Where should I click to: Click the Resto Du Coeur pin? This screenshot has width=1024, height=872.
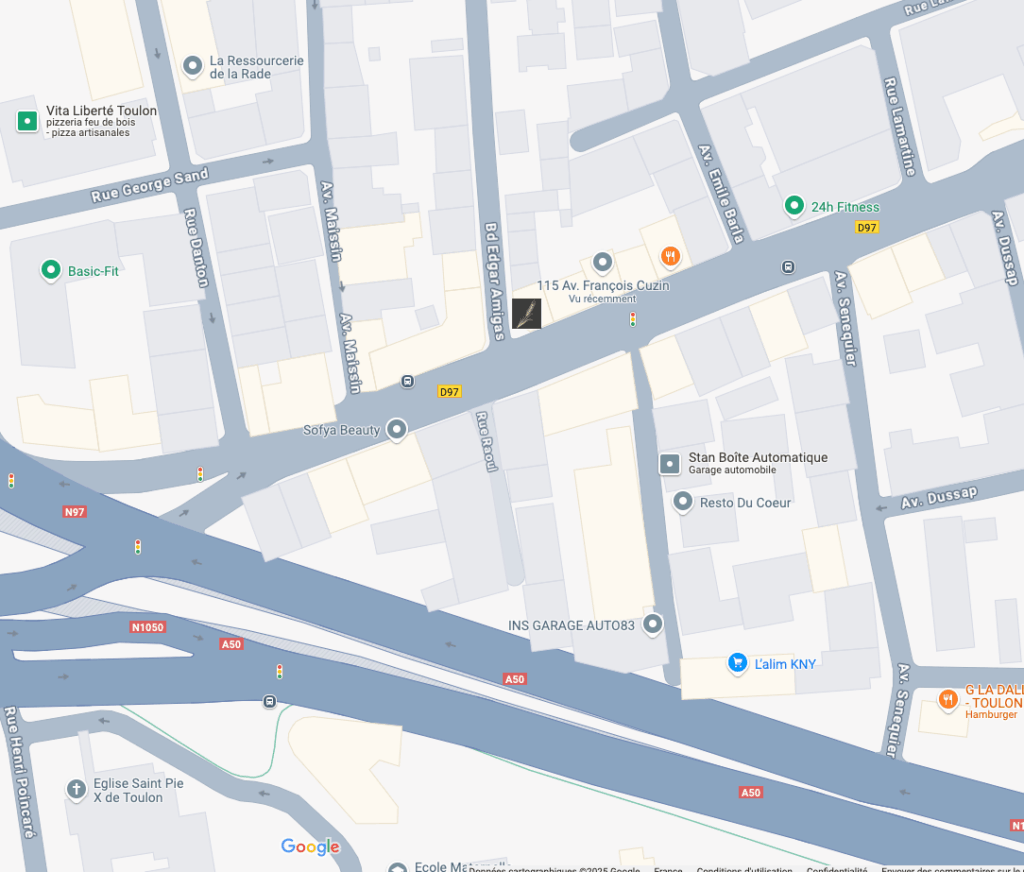(682, 502)
